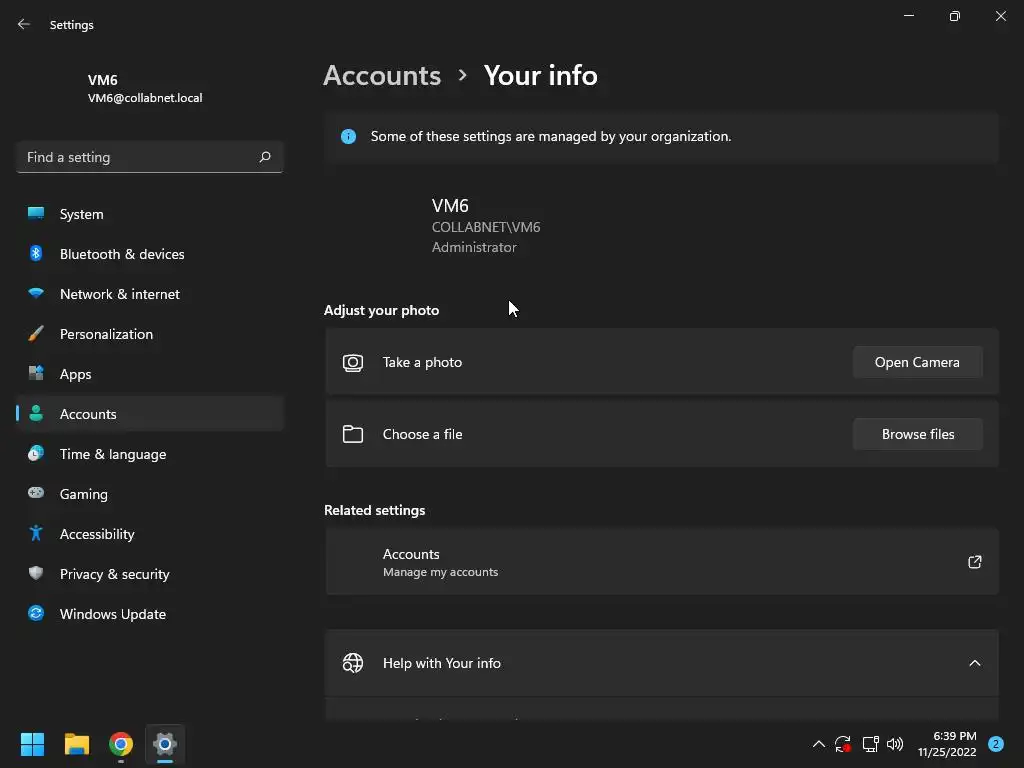Show hidden icons in system tray
The width and height of the screenshot is (1024, 768).
click(818, 744)
